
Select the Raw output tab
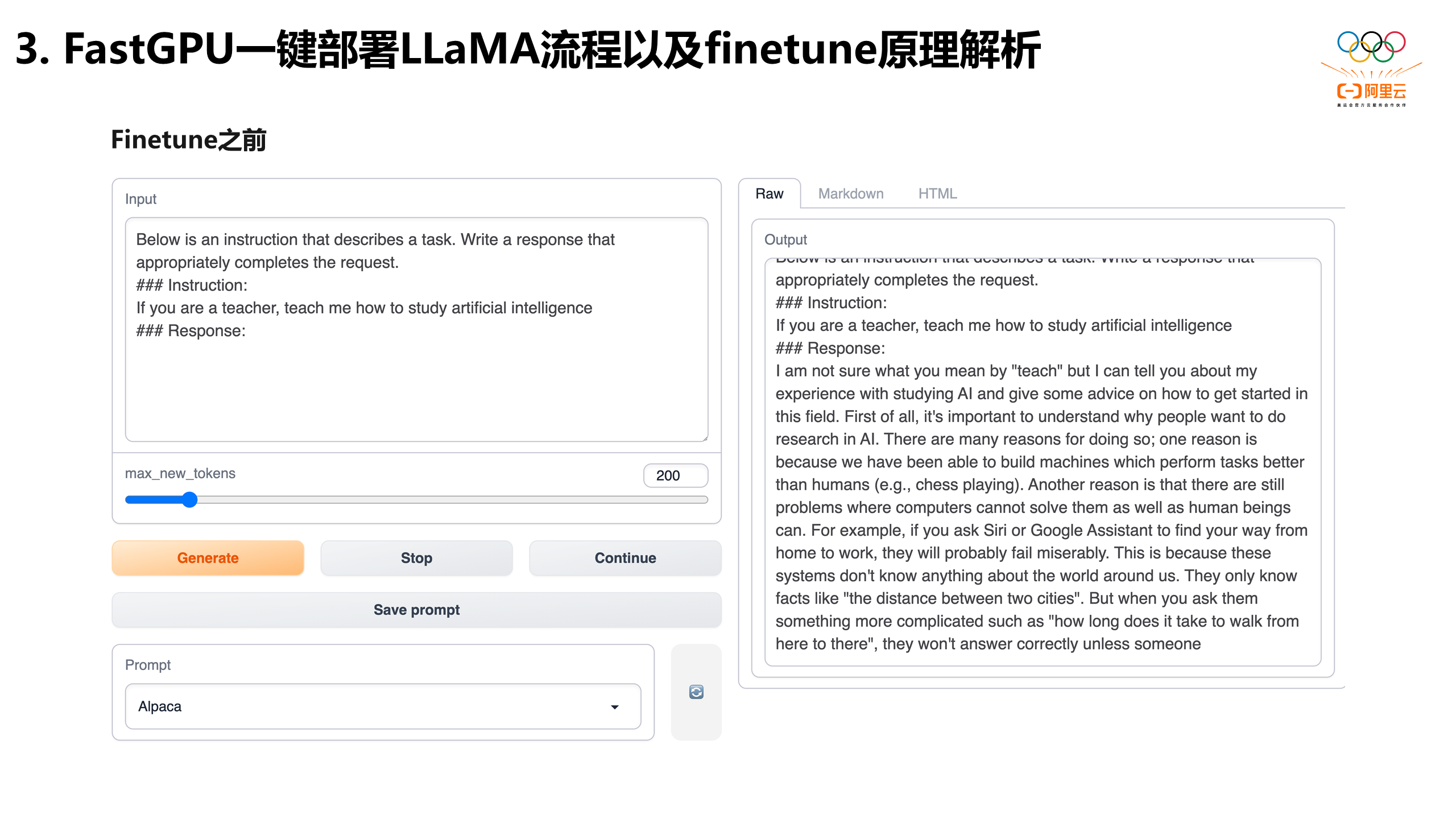tap(770, 193)
